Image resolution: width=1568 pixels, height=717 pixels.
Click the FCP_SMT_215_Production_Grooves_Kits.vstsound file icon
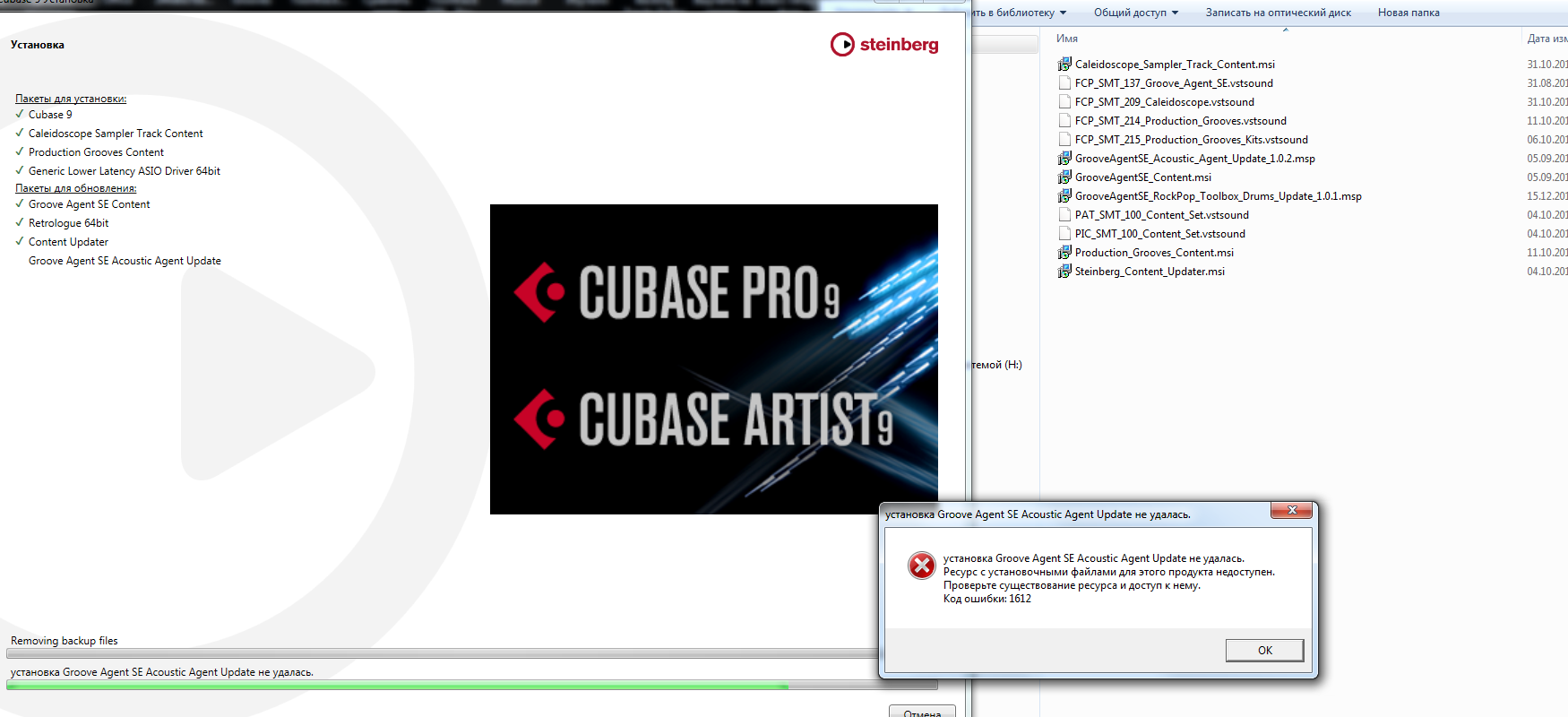(x=1064, y=140)
